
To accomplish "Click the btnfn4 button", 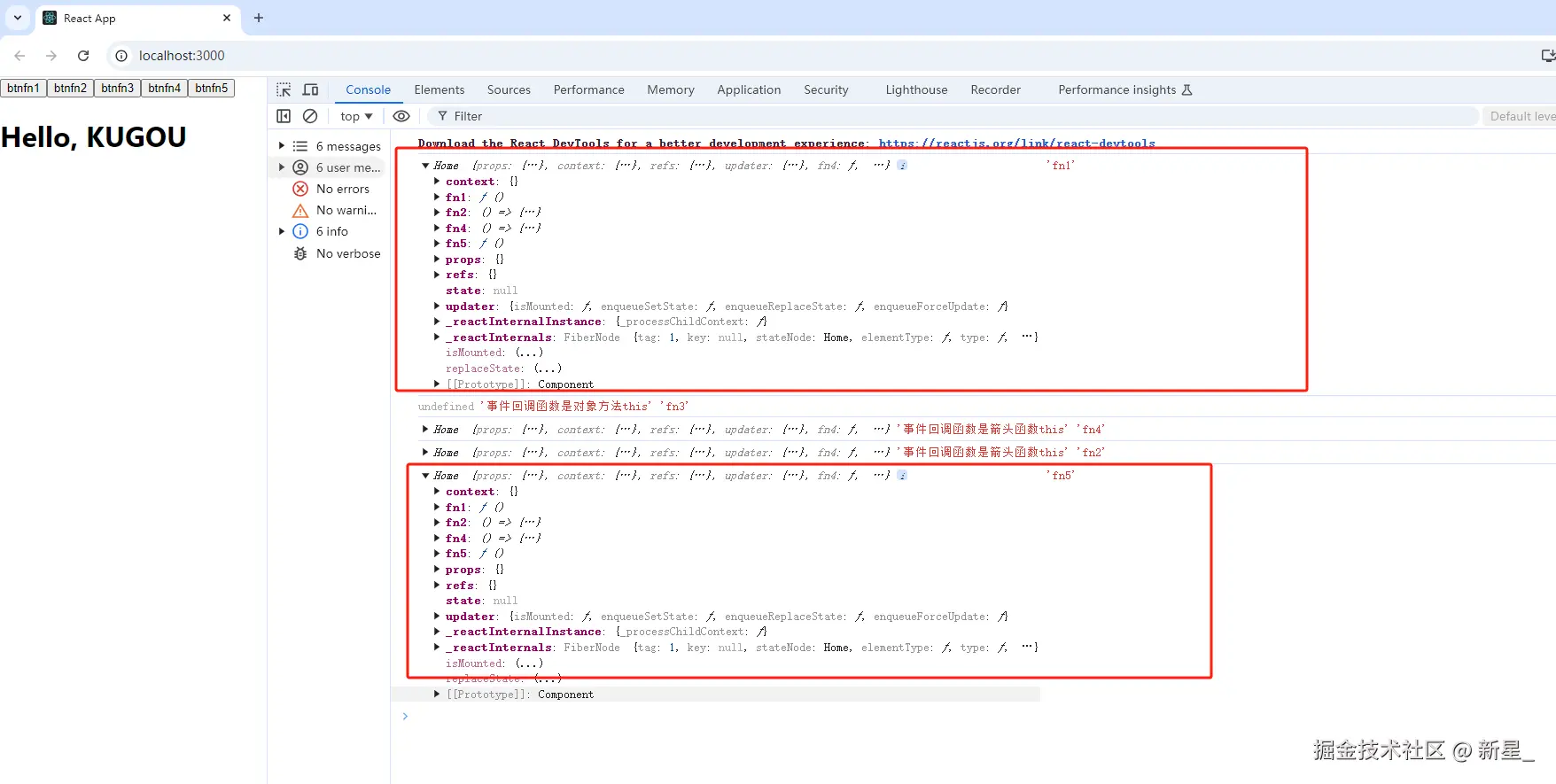I will pos(164,88).
